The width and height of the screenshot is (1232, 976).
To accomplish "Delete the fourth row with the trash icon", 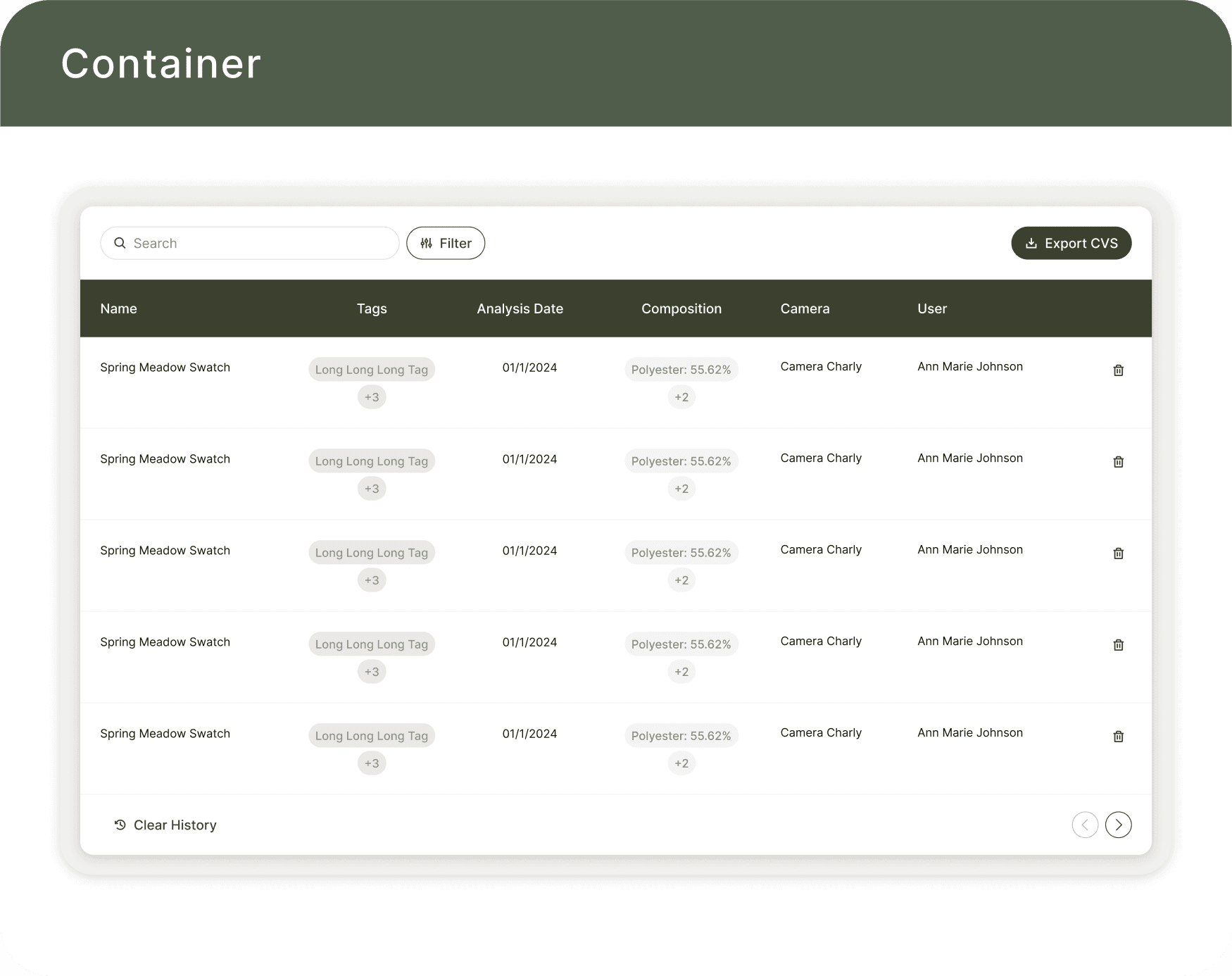I will [1118, 644].
